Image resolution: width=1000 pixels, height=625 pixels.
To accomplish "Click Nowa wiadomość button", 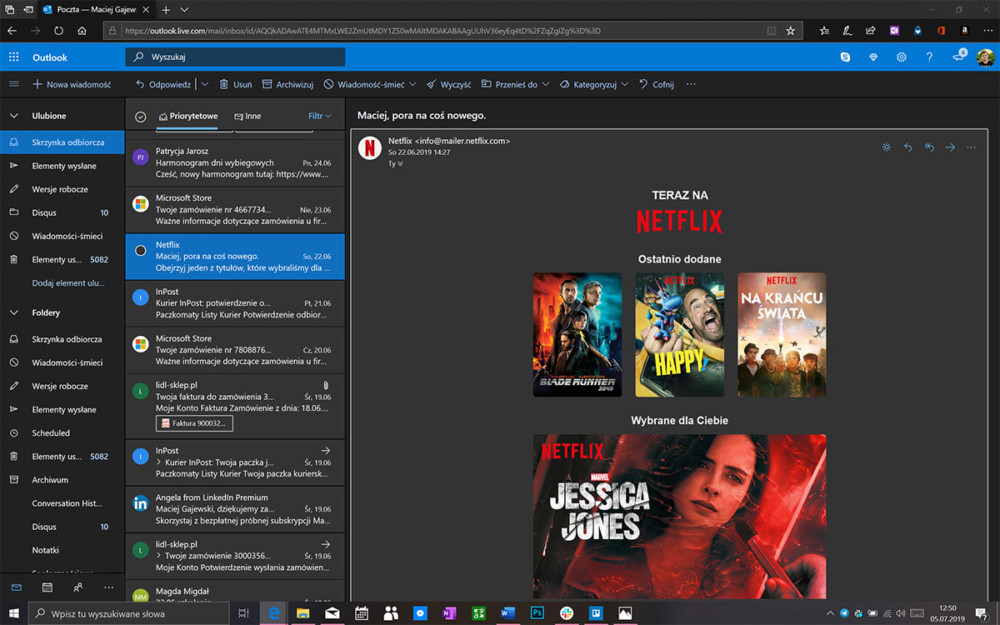I will pyautogui.click(x=71, y=84).
